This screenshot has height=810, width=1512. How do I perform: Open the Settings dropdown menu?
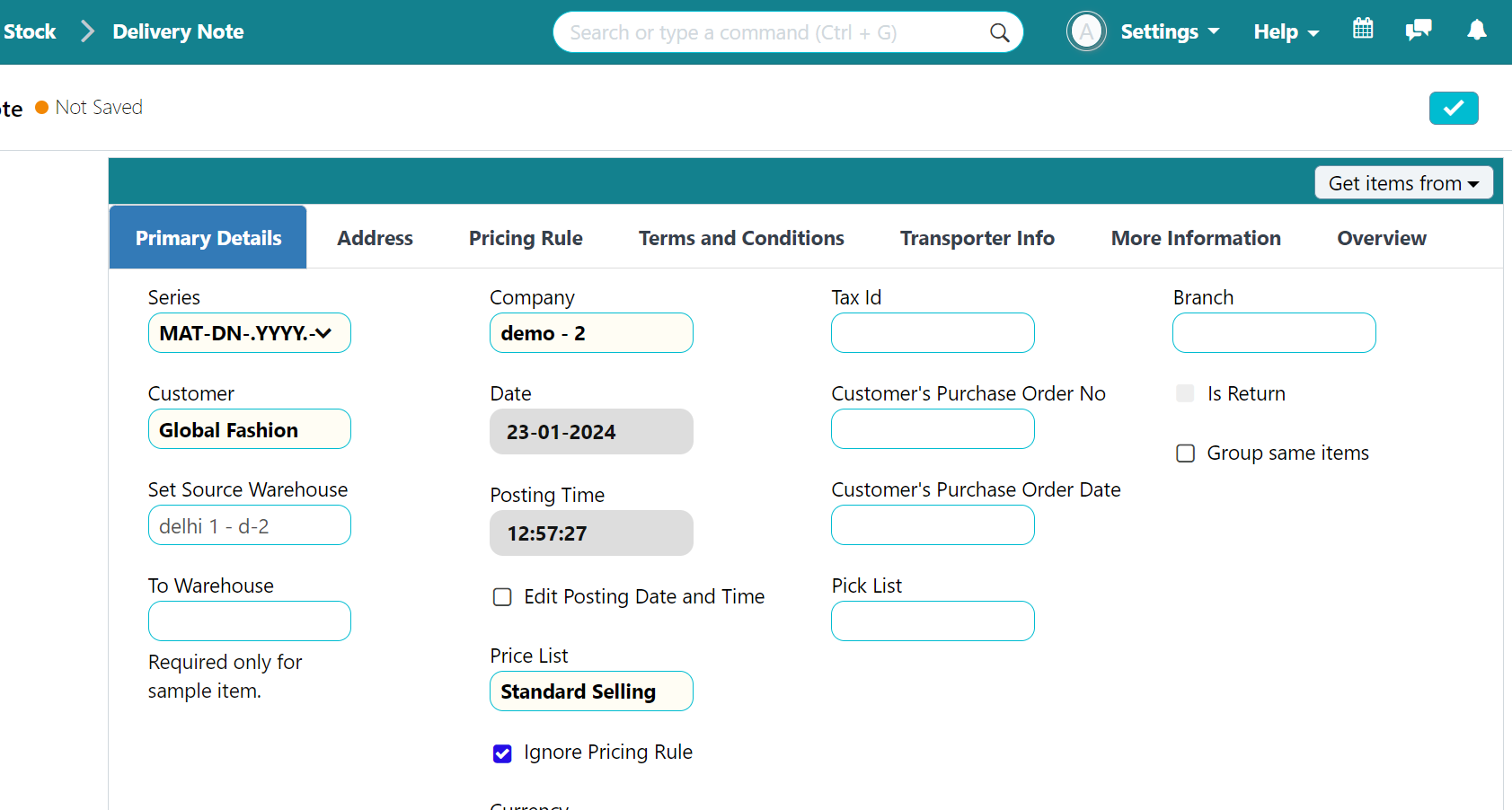coord(1171,32)
